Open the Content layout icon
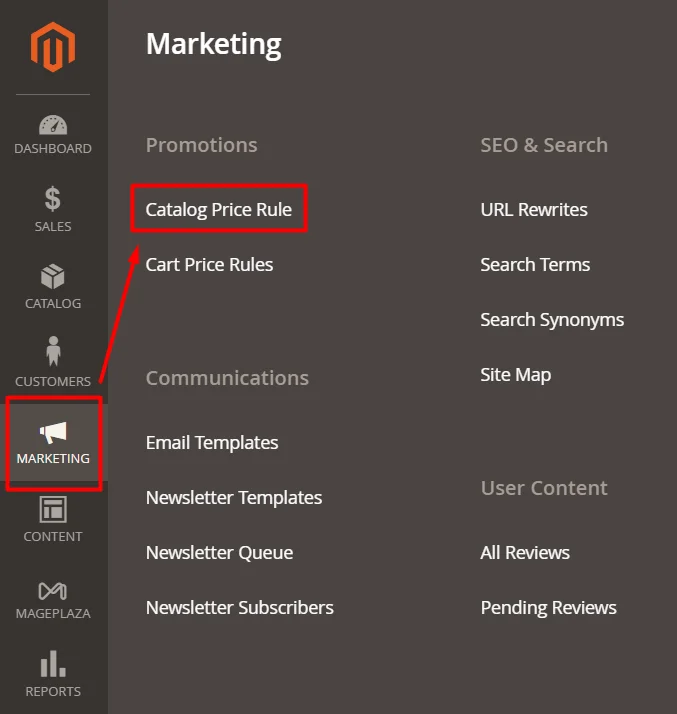 (x=53, y=509)
